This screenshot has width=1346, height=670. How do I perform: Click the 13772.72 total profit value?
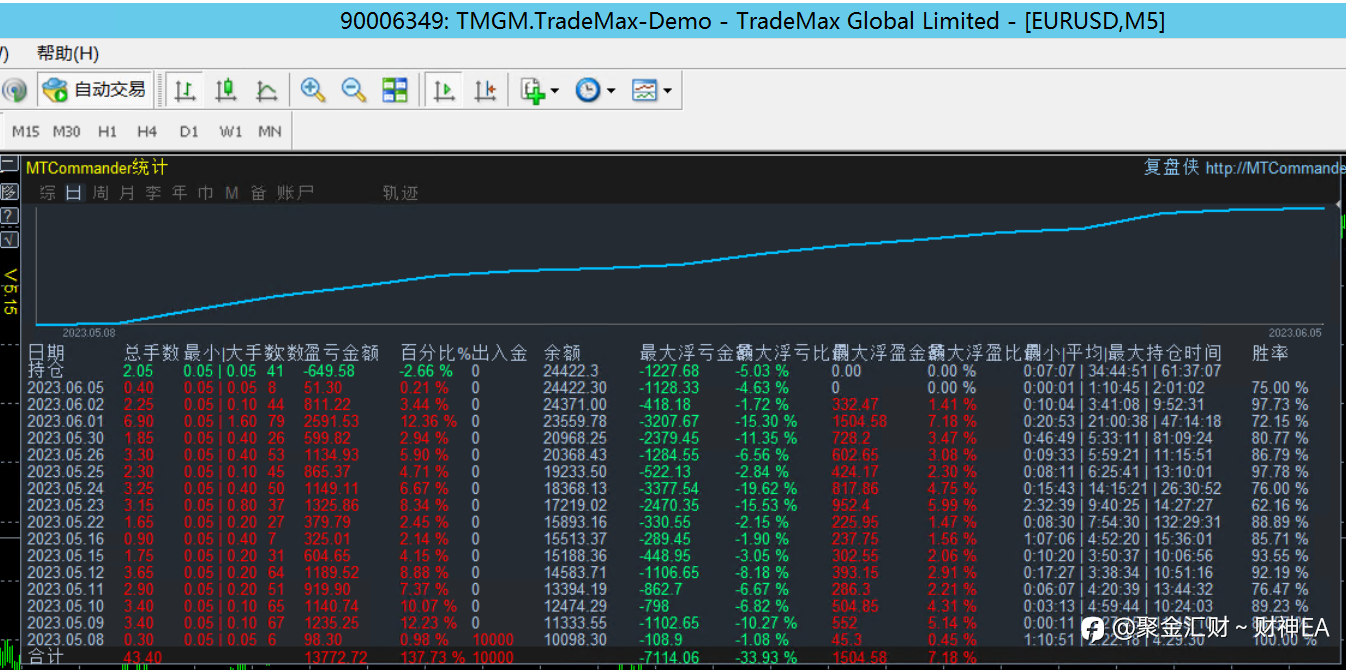(336, 657)
